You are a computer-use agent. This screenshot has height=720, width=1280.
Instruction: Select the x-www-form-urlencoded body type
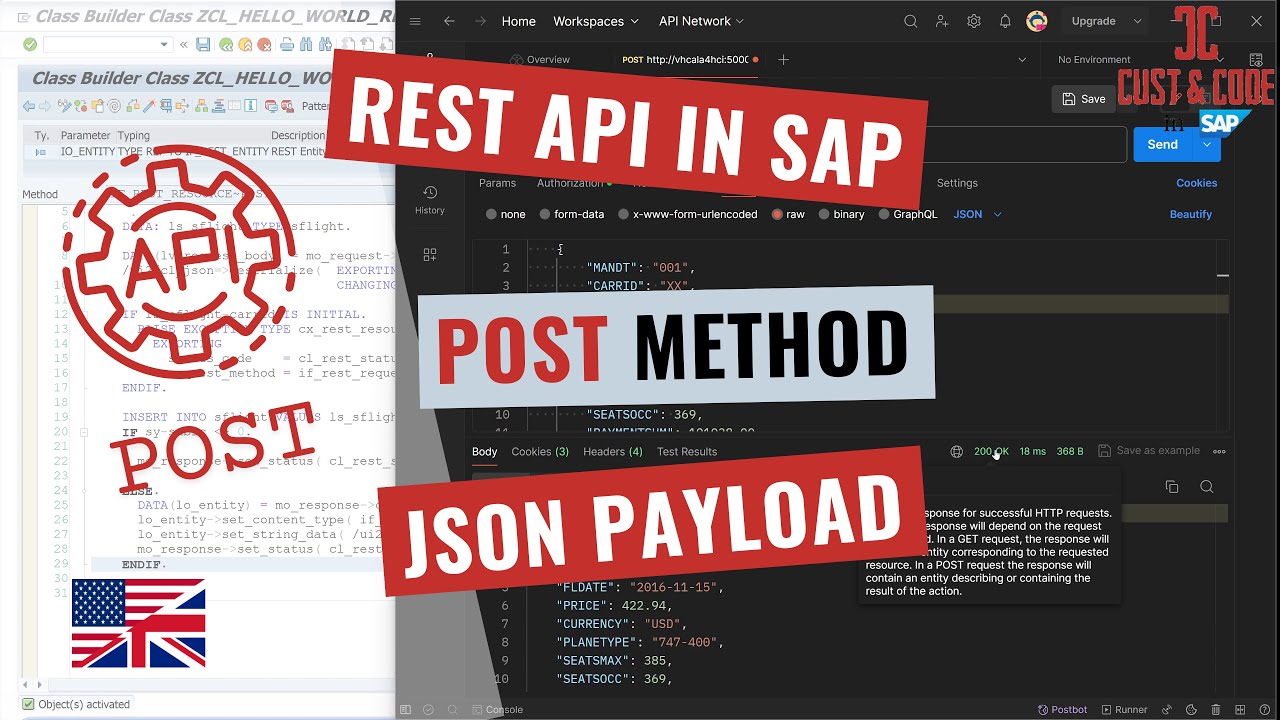point(688,214)
